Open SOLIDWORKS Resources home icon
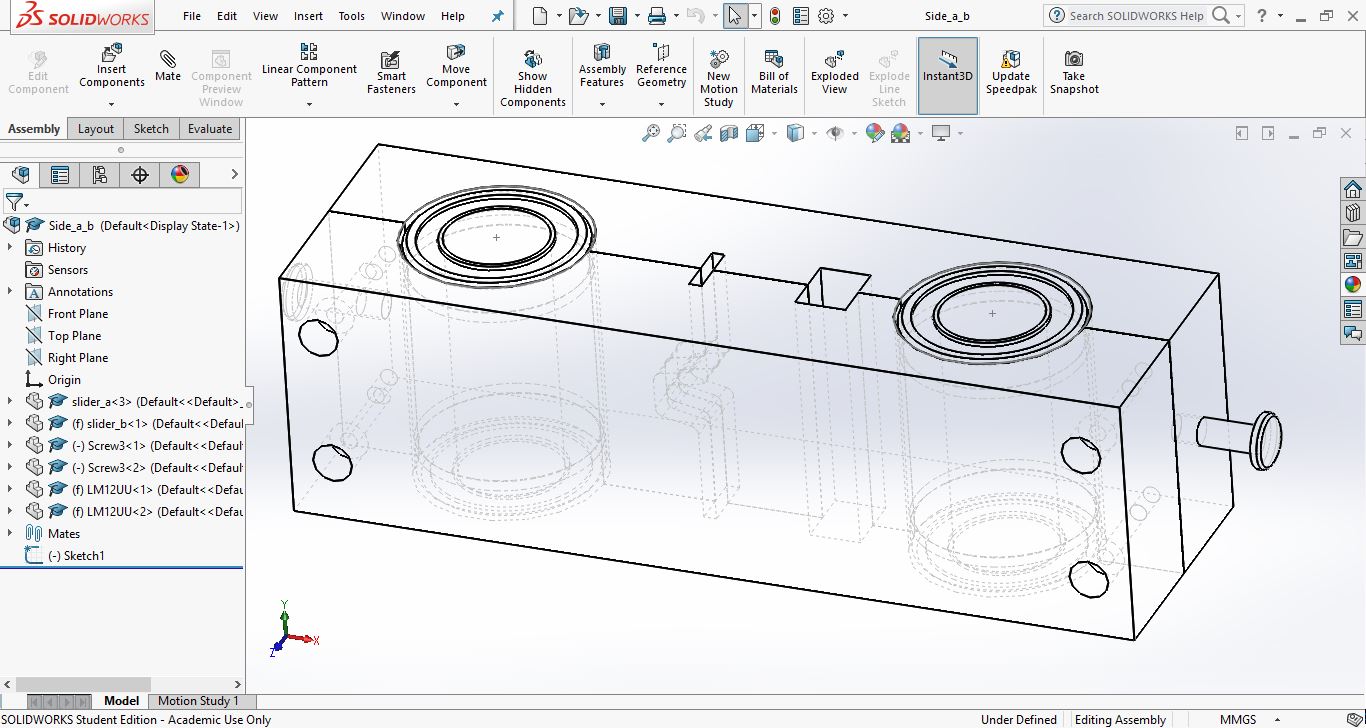This screenshot has width=1366, height=728. (1353, 189)
